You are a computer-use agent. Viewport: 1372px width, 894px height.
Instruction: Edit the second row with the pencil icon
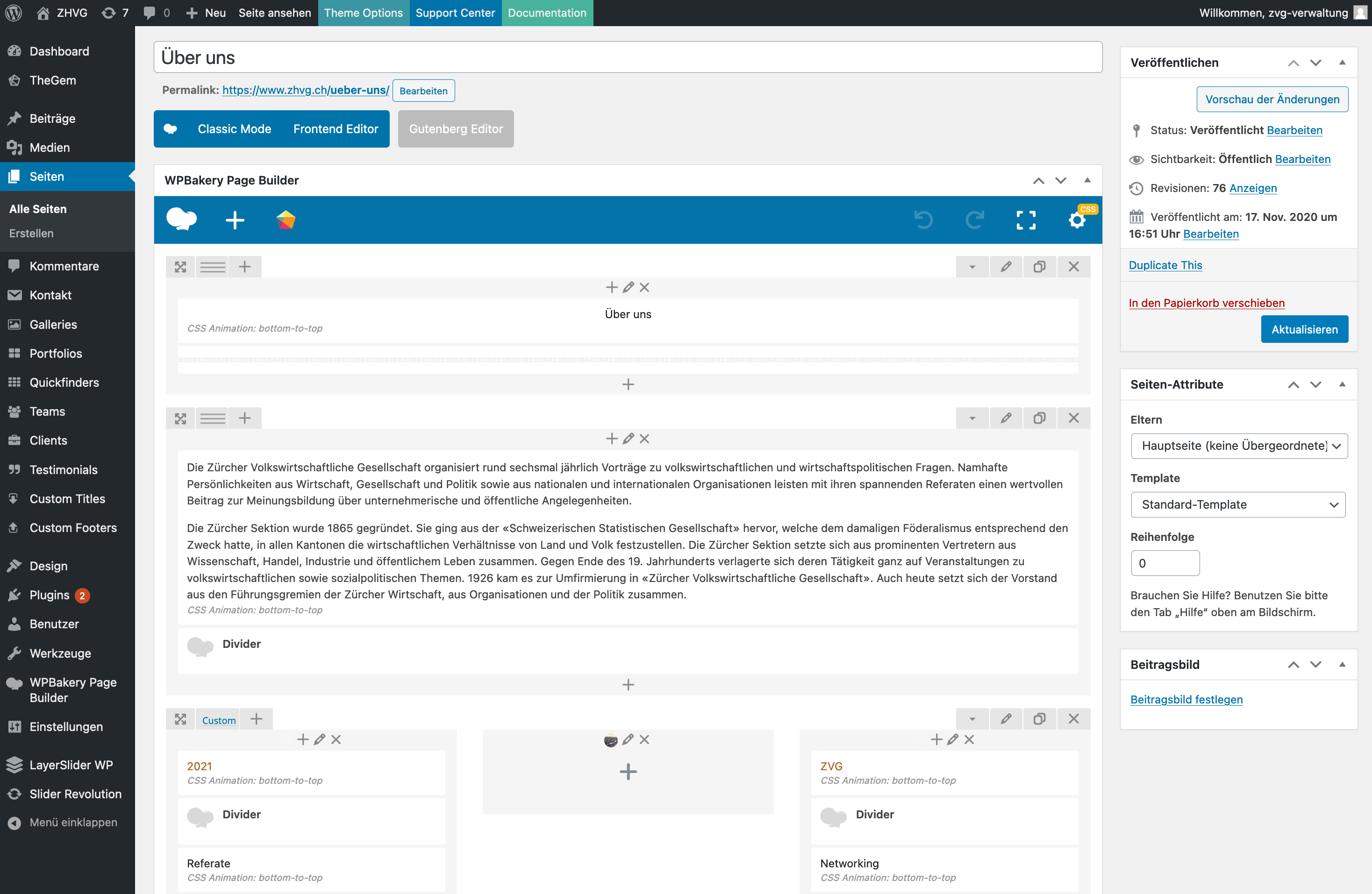(1006, 418)
